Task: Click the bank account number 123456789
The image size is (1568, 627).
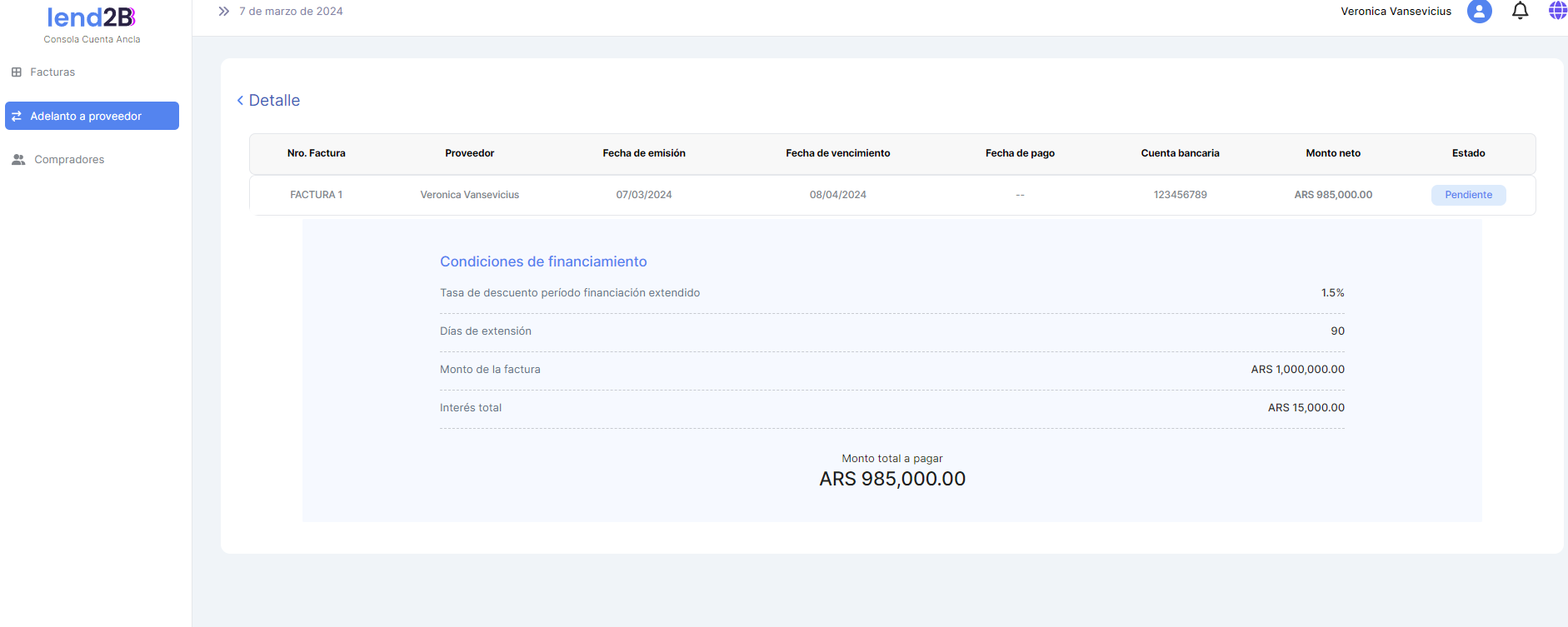Action: (x=1180, y=195)
